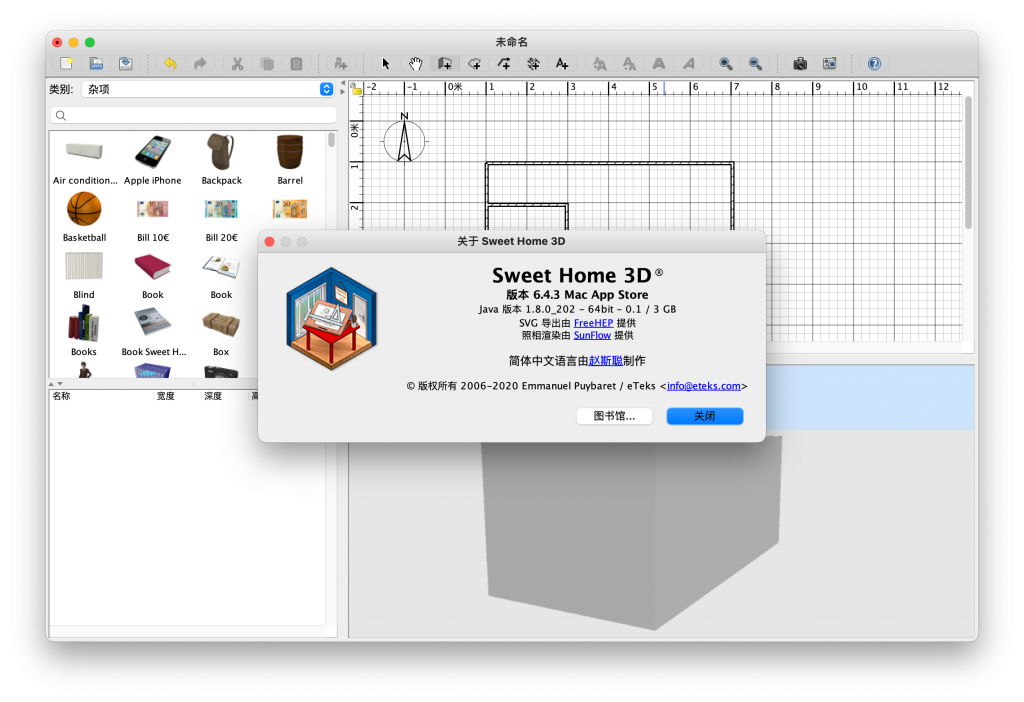Click the Sweet Home 3D logo image
1024x702 pixels.
click(332, 318)
